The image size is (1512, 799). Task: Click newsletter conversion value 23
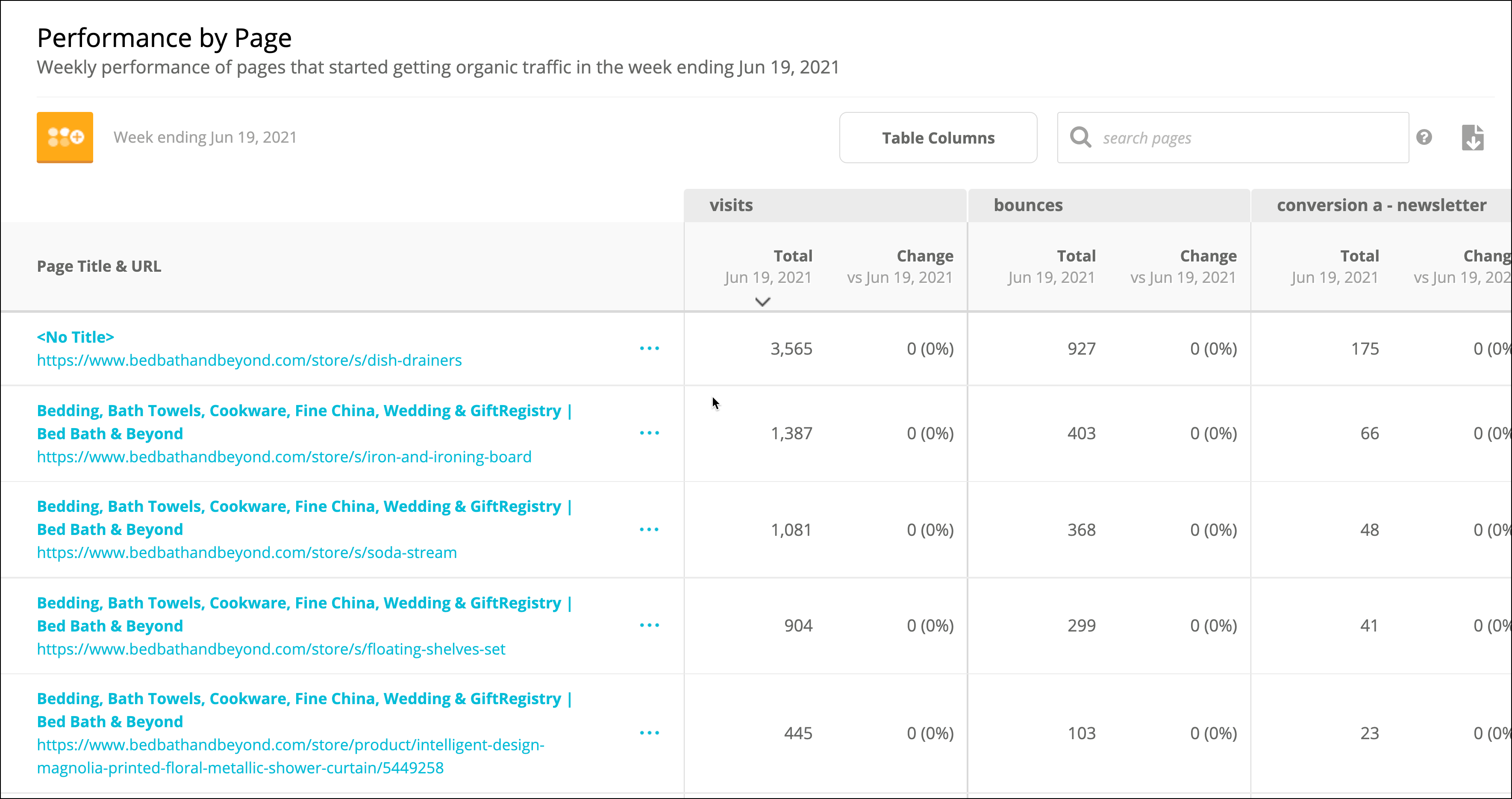click(1369, 733)
